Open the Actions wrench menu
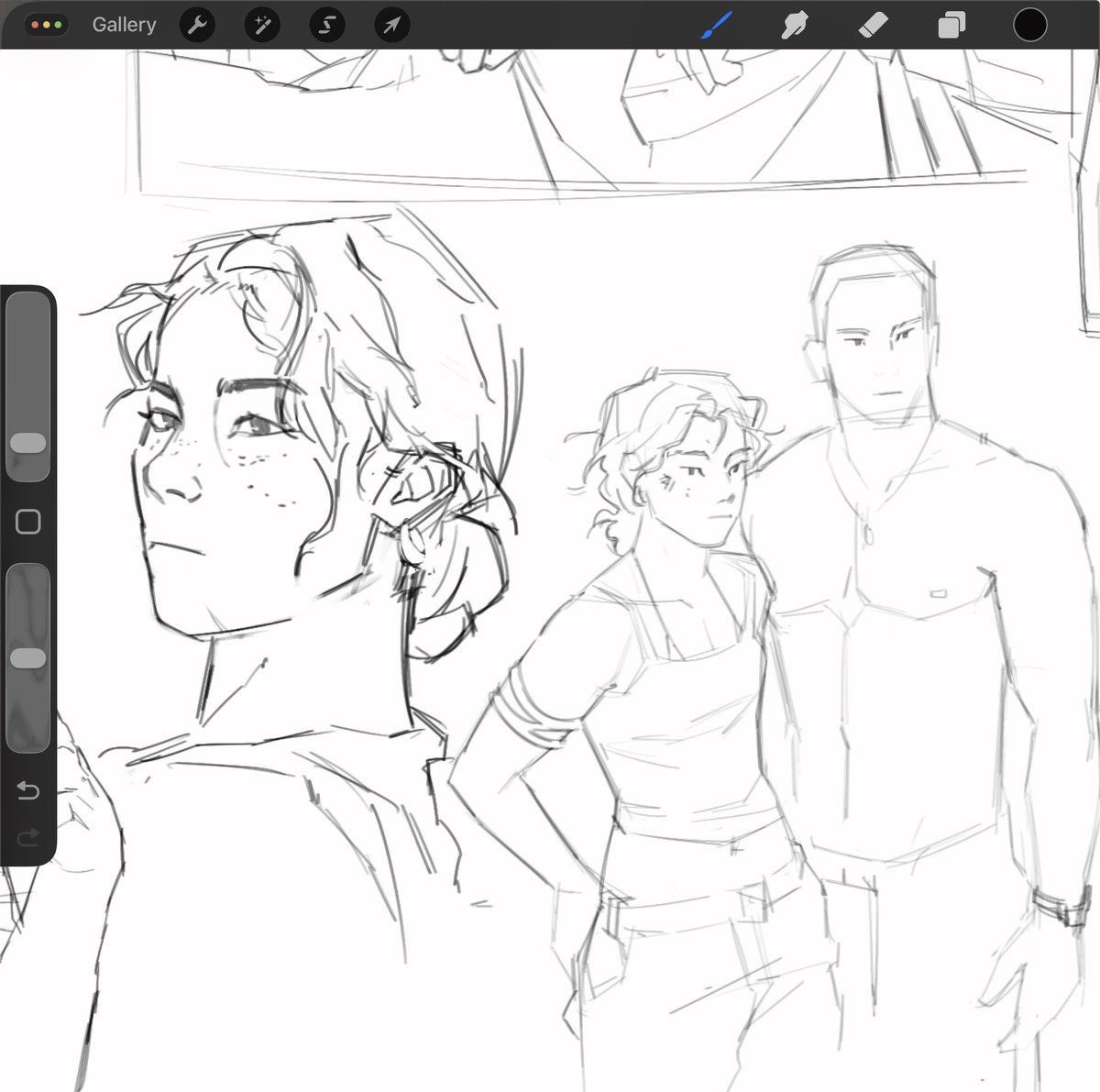The width and height of the screenshot is (1100, 1092). [x=197, y=26]
